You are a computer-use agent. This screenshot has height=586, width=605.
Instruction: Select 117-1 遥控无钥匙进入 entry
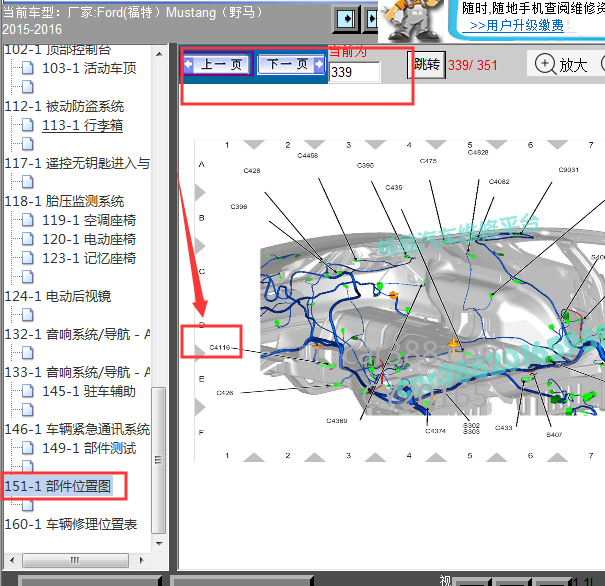point(77,163)
